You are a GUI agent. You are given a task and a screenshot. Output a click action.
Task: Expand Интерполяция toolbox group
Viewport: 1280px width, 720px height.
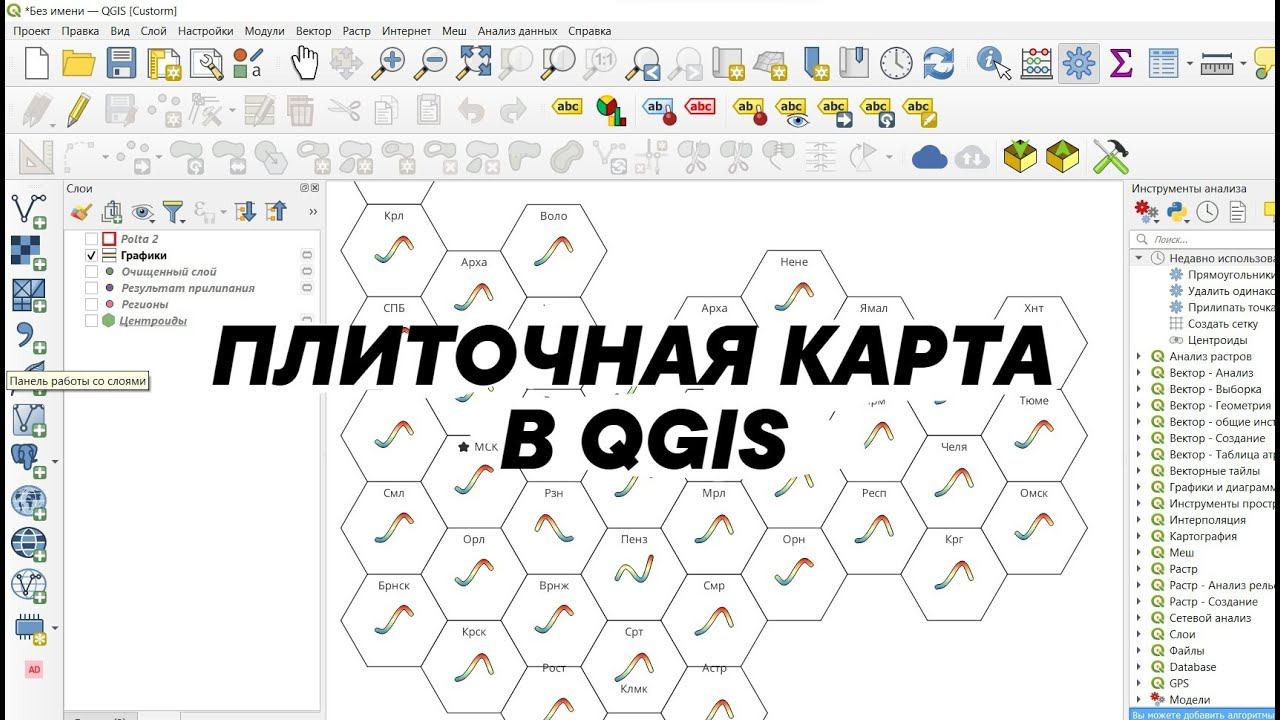[x=1138, y=520]
